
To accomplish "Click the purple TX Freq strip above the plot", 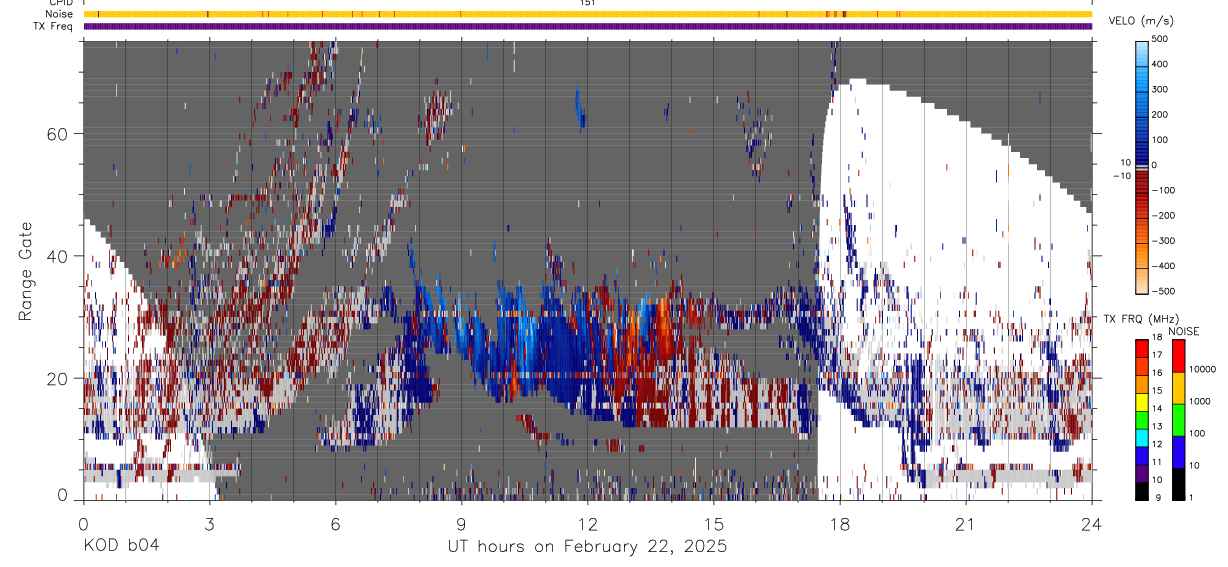I will click(x=588, y=26).
